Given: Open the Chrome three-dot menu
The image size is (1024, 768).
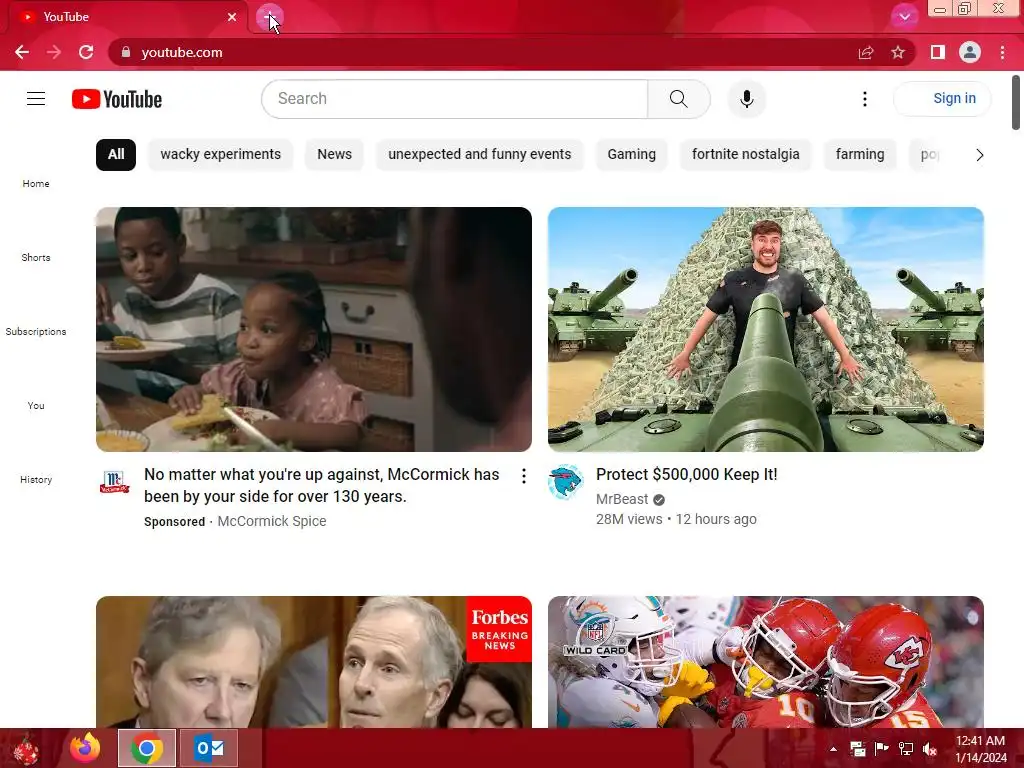Looking at the screenshot, I should click(1002, 52).
